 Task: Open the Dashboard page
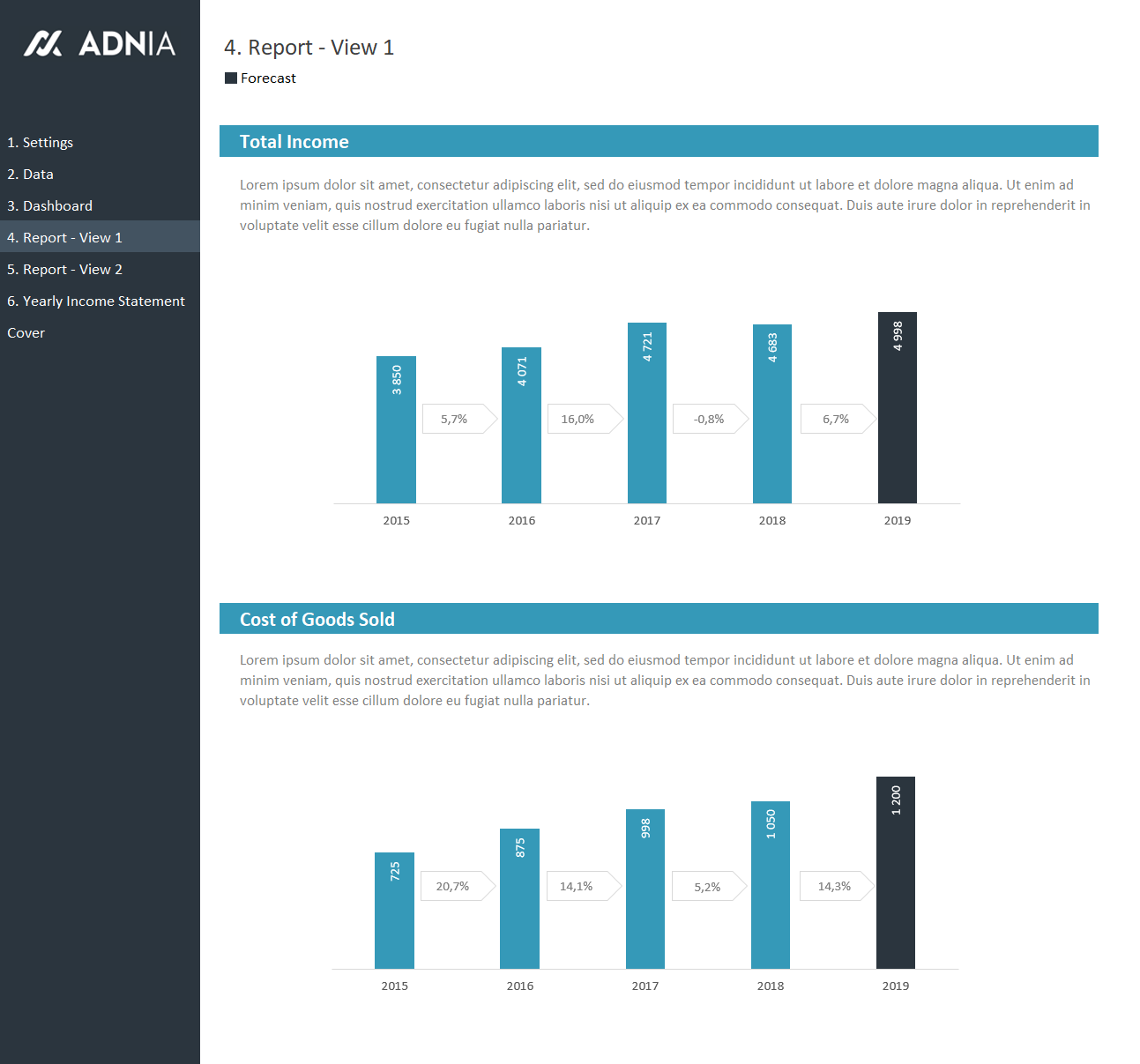pos(50,206)
